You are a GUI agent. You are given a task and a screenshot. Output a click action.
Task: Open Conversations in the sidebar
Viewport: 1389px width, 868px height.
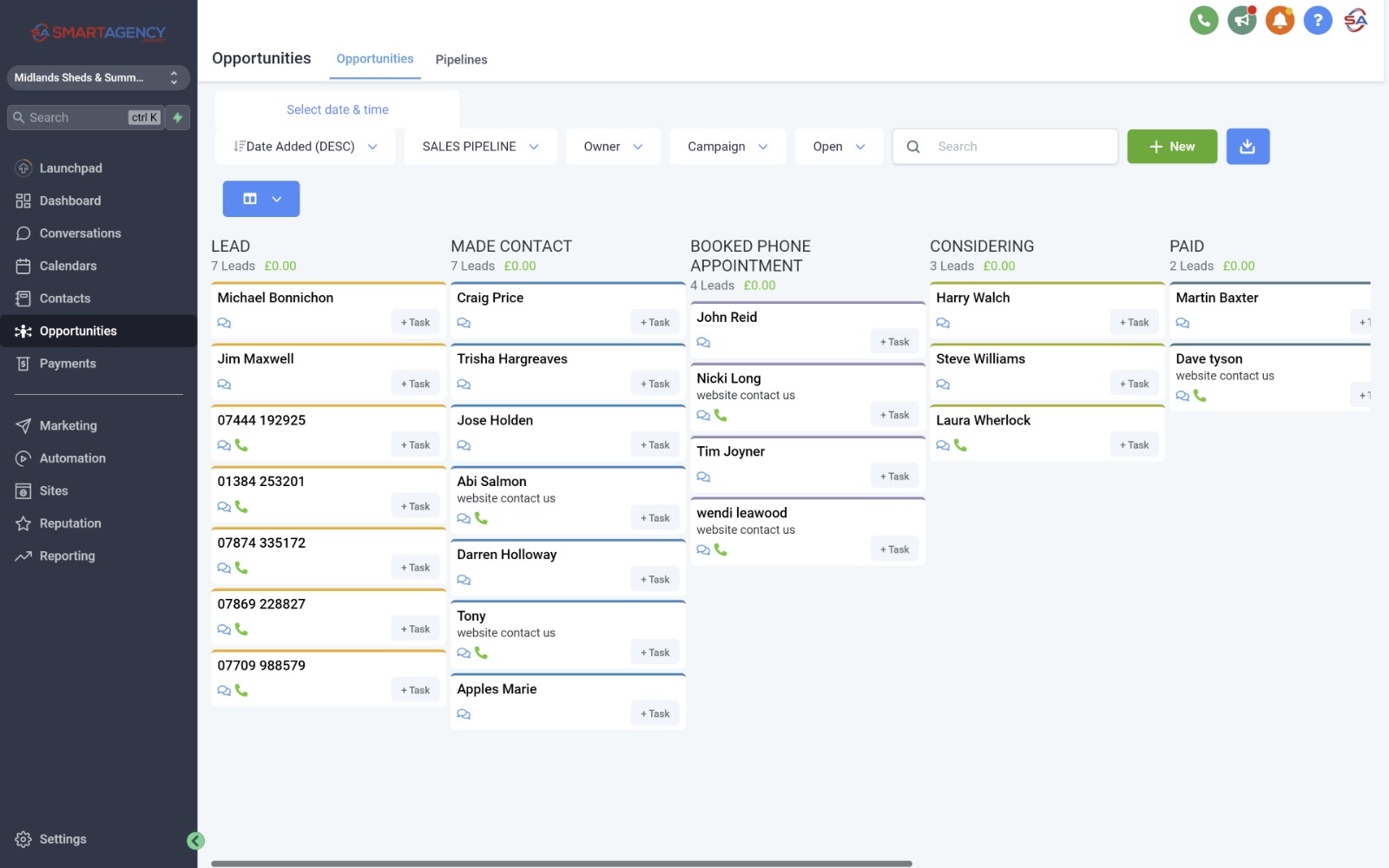(80, 233)
